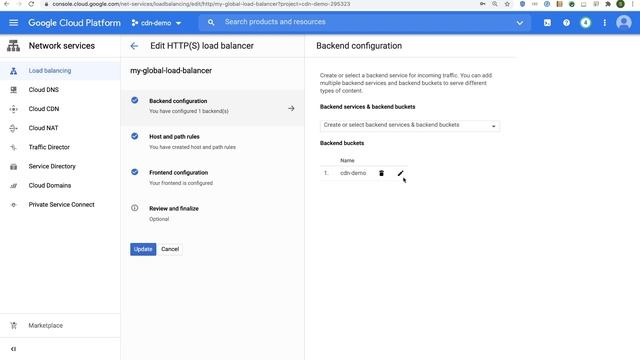Reload the page in browser
Viewport: 640px width, 360px height.
click(31, 4)
